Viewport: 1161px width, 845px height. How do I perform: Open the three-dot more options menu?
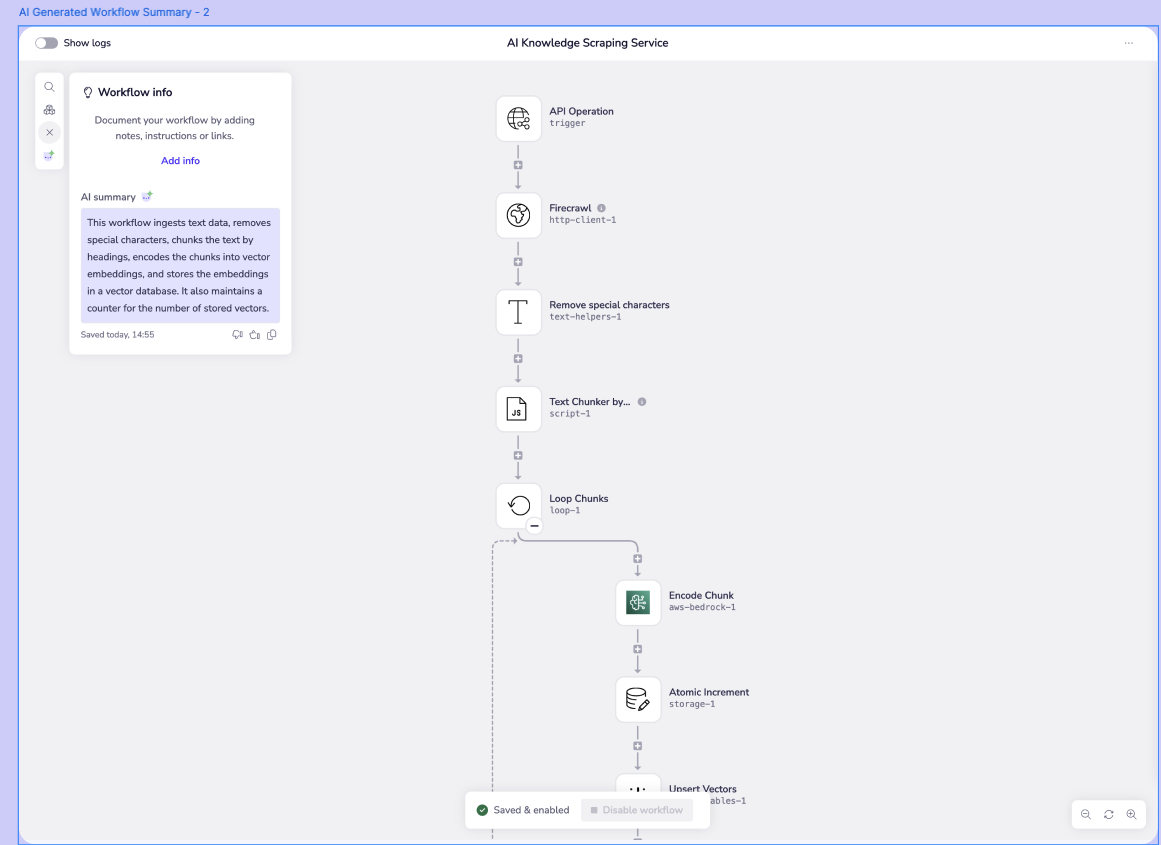1128,44
